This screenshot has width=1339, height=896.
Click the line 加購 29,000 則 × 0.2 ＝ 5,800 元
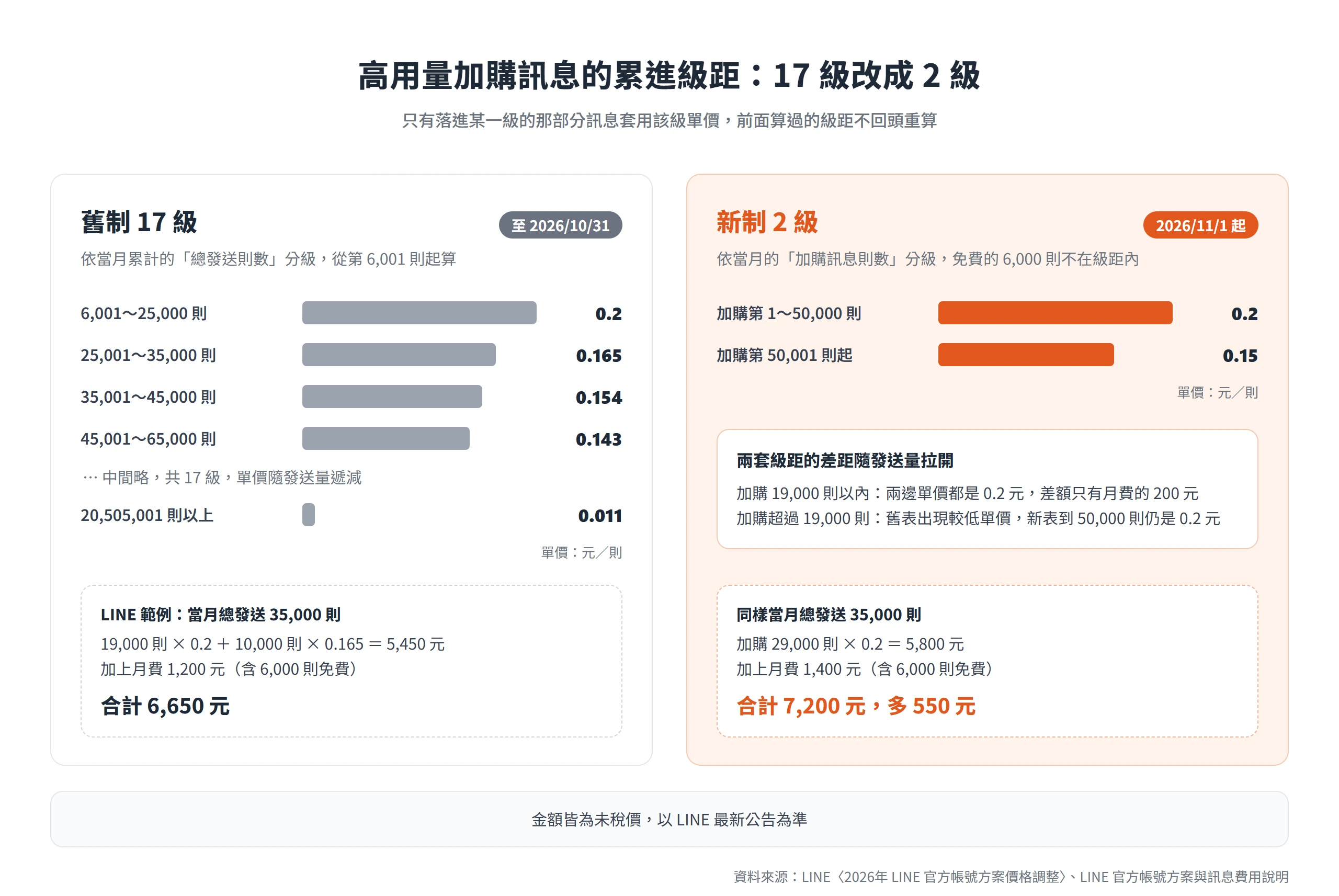coord(849,644)
